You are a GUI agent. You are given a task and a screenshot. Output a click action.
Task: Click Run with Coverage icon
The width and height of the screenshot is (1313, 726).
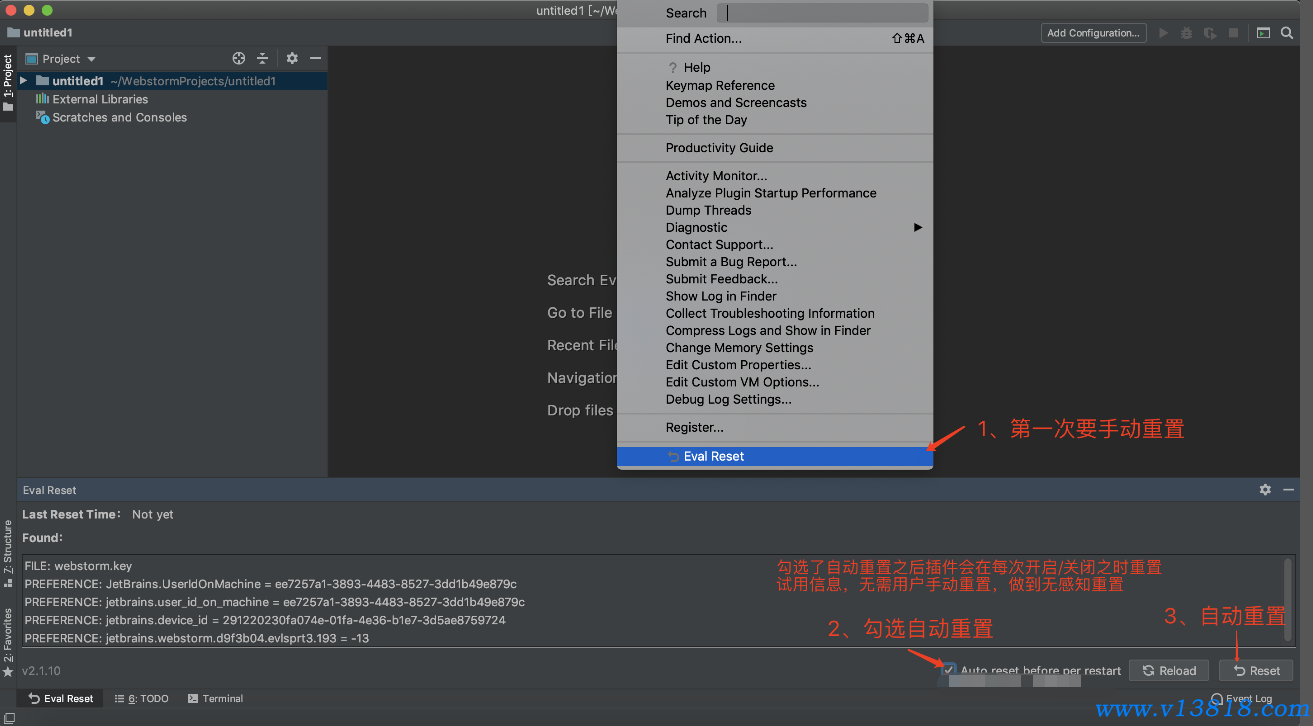[1211, 33]
